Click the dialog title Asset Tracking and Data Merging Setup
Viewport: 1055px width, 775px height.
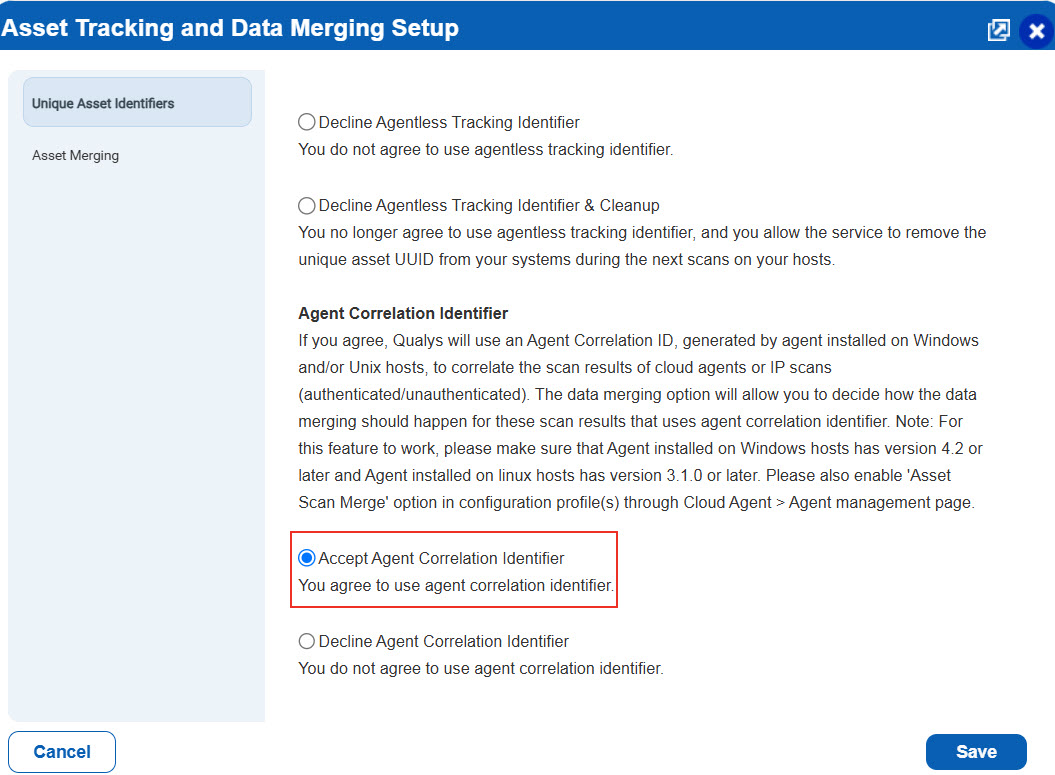click(230, 28)
